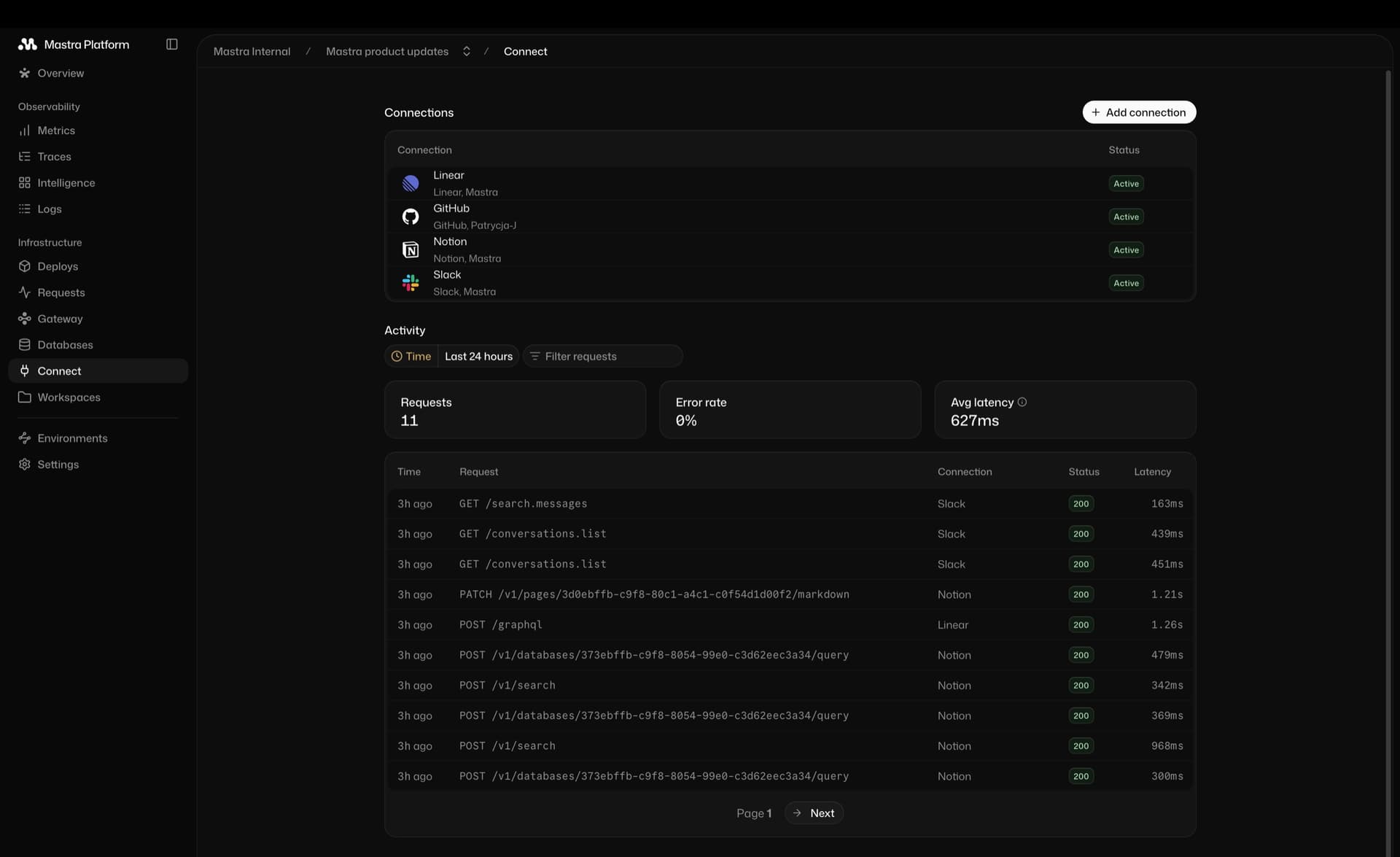The width and height of the screenshot is (1400, 857).
Task: Click the Workspaces folder icon
Action: [x=25, y=398]
